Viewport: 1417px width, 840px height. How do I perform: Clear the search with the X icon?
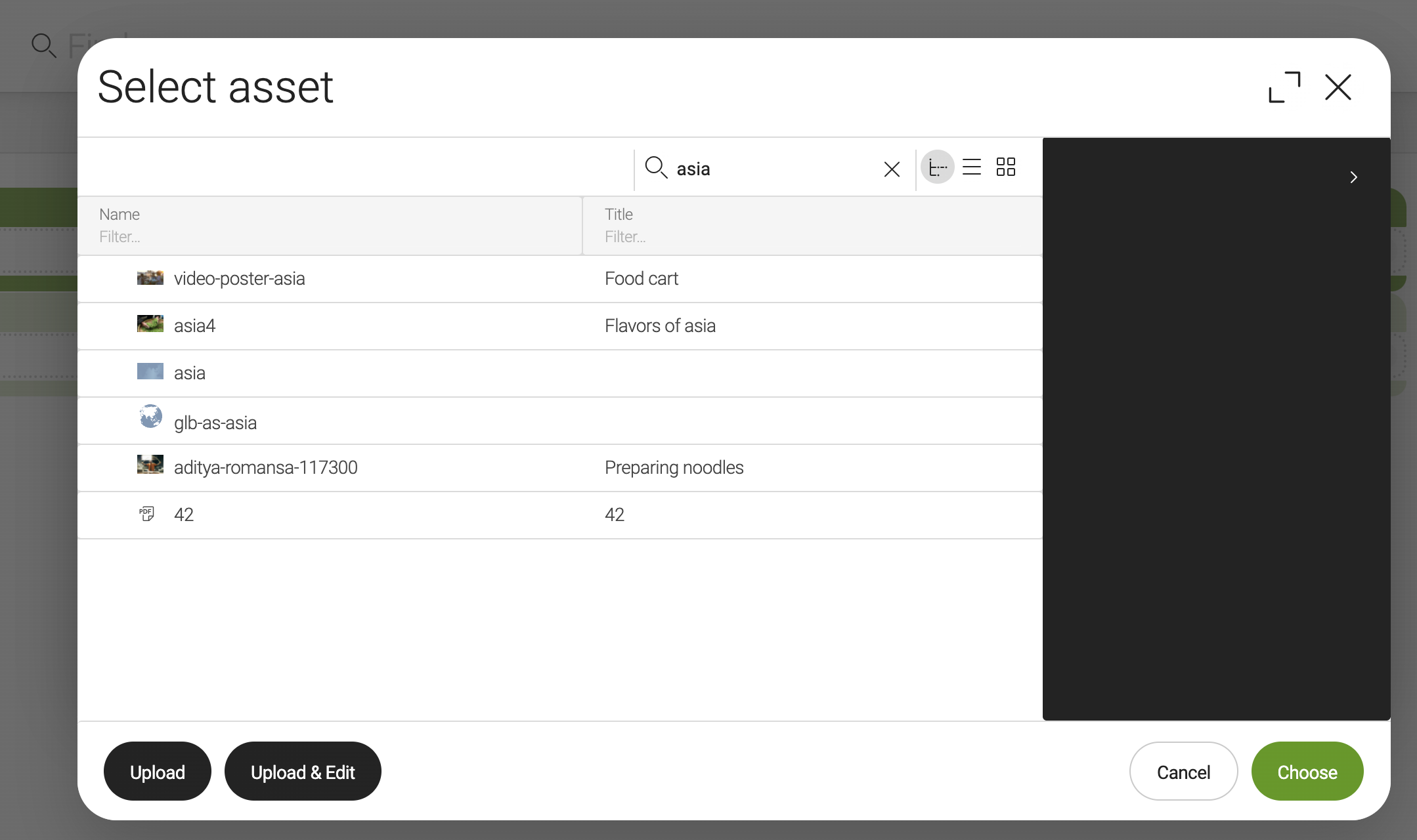891,169
